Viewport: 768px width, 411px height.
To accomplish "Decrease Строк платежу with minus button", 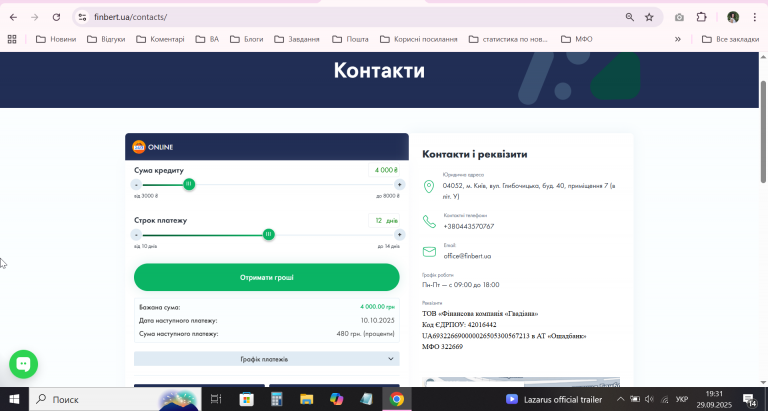I will pos(137,235).
